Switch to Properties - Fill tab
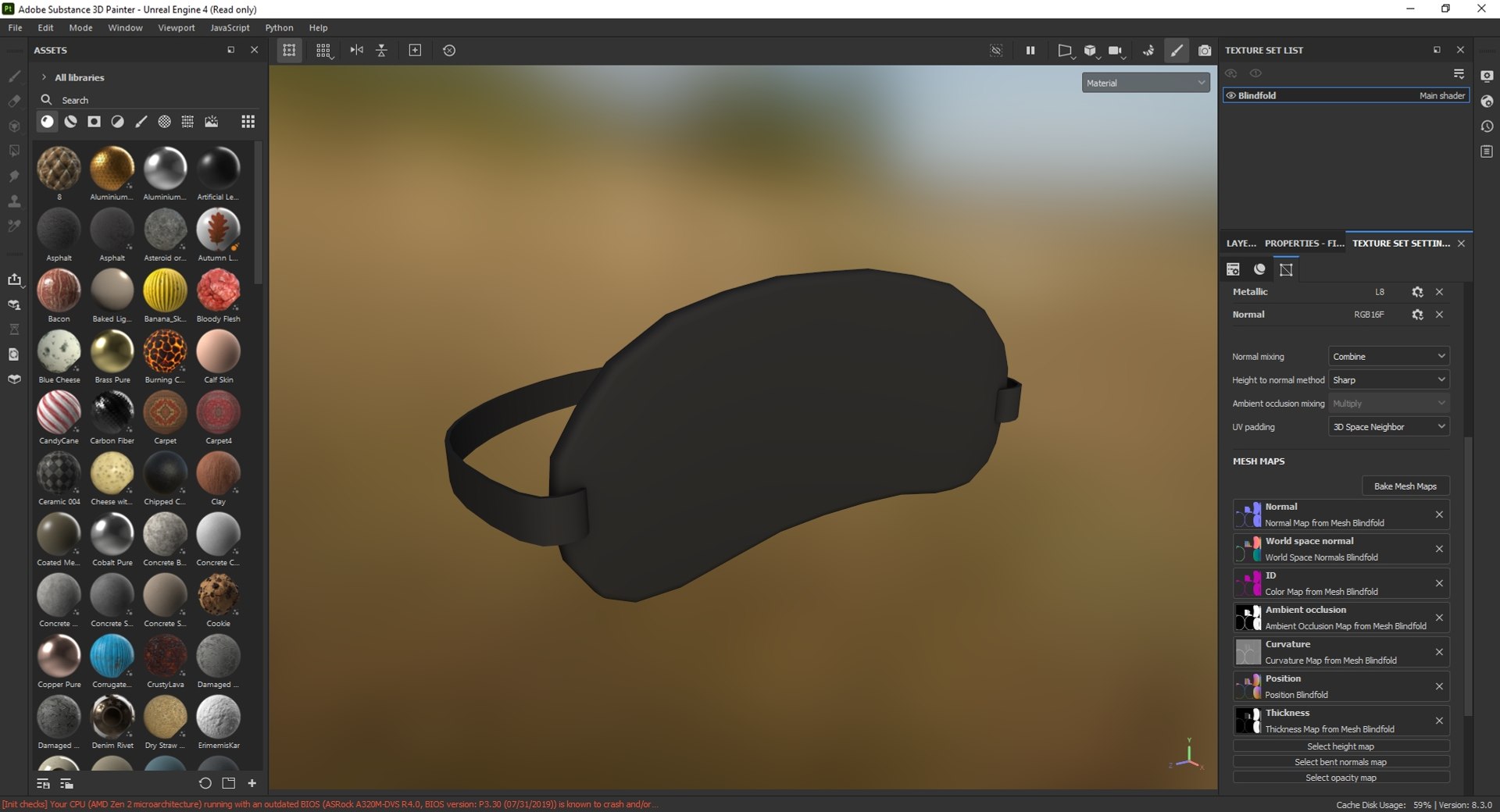 [x=1304, y=244]
